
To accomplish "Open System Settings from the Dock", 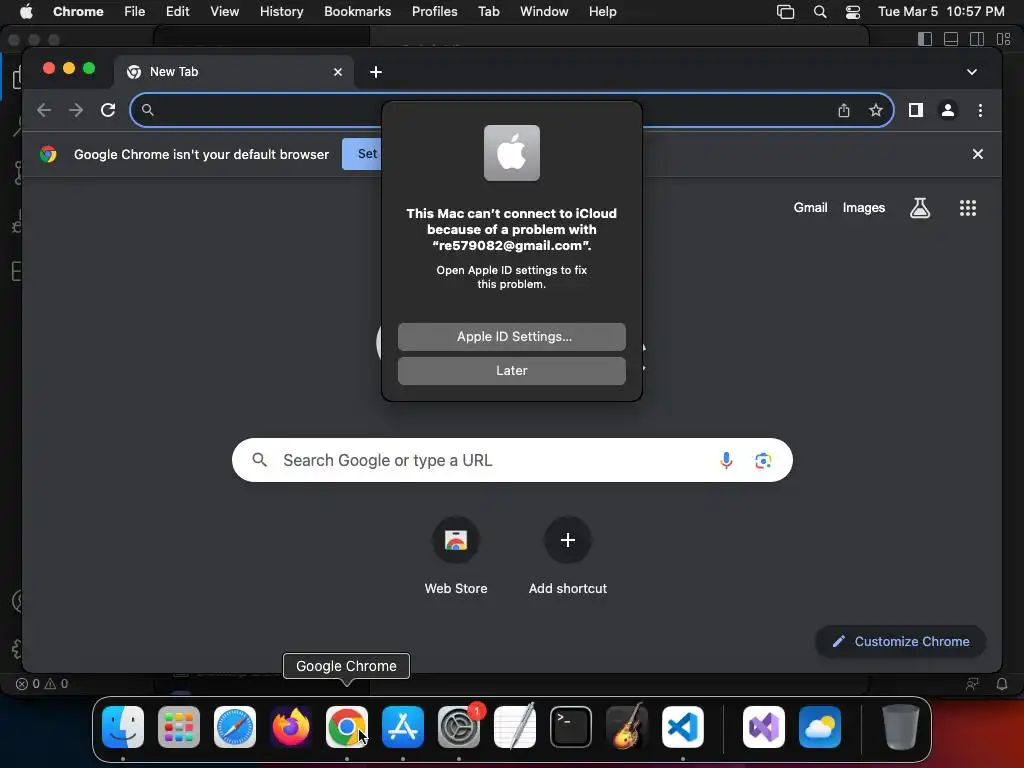I will (x=458, y=727).
